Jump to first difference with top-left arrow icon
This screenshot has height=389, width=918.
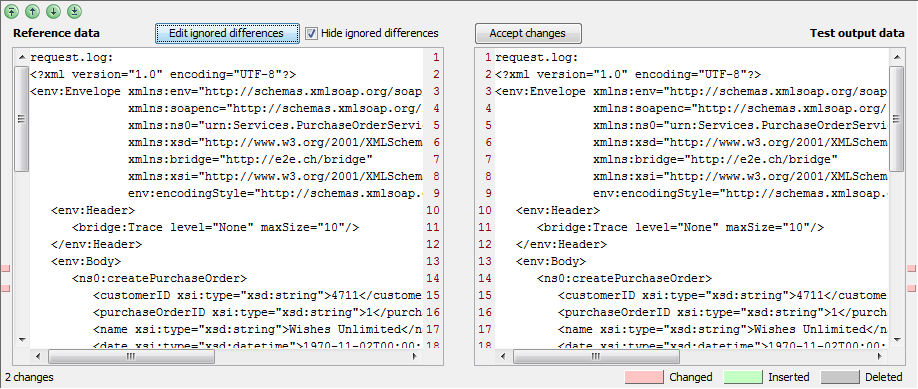click(x=12, y=11)
